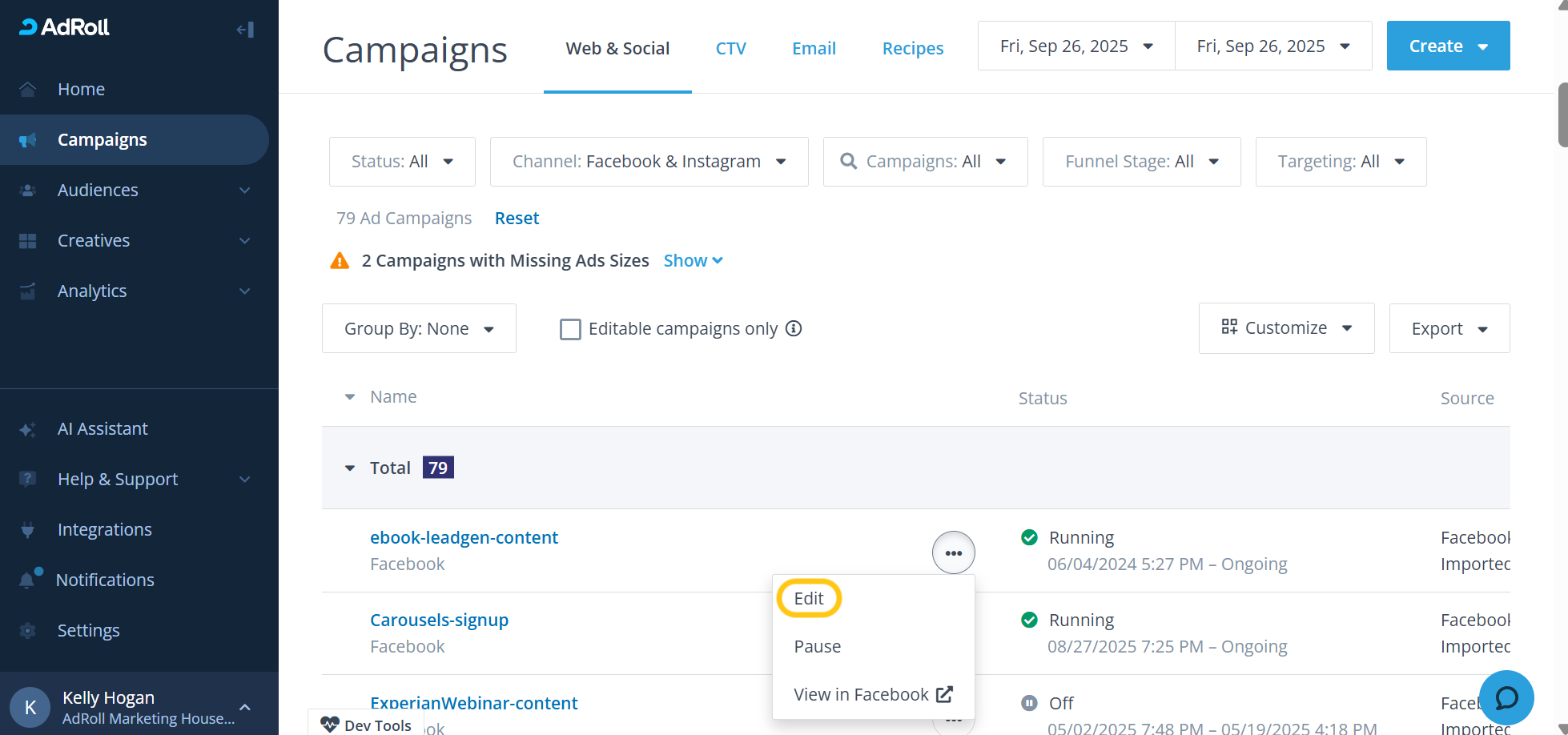Viewport: 1568px width, 735px height.
Task: Open the AI Assistant sparkle item
Action: pyautogui.click(x=29, y=429)
